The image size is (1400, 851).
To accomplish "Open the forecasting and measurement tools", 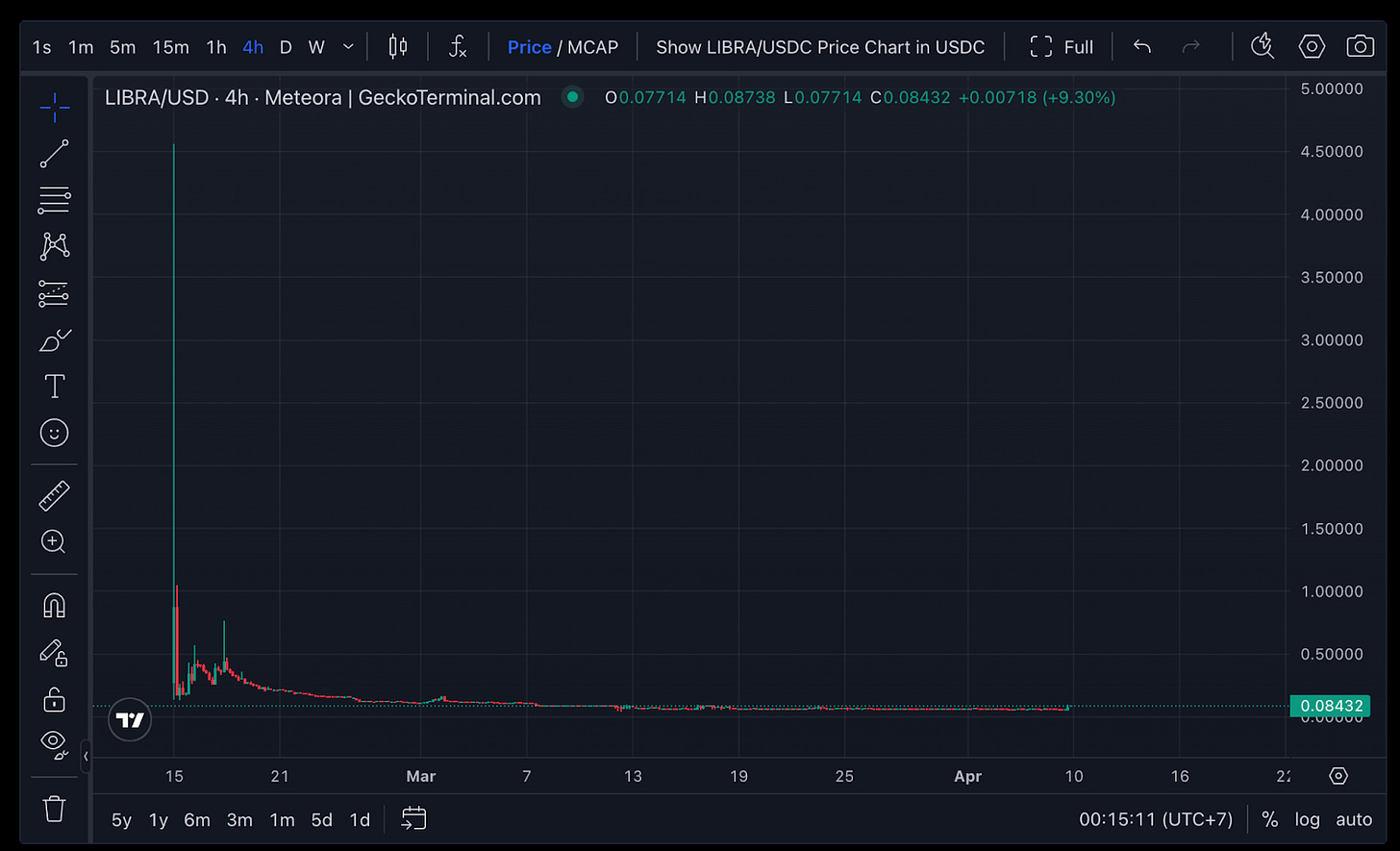I will [55, 293].
